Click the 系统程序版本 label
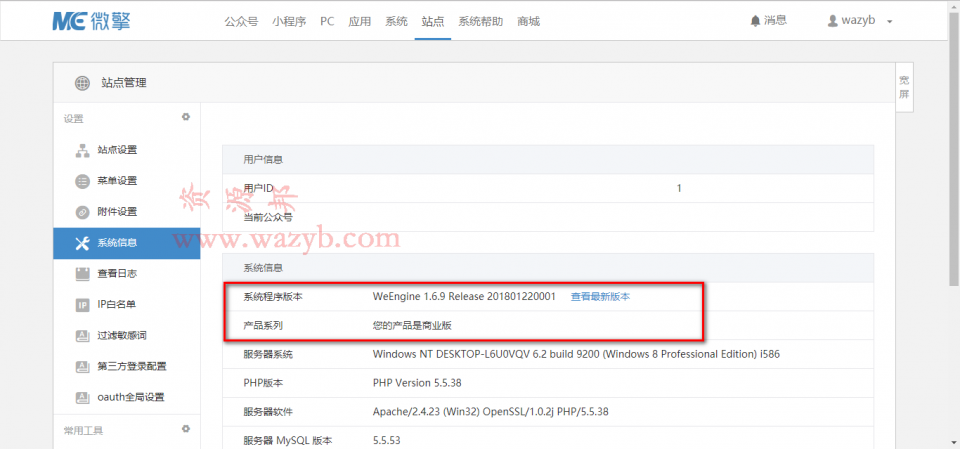The image size is (960, 449). [273, 297]
